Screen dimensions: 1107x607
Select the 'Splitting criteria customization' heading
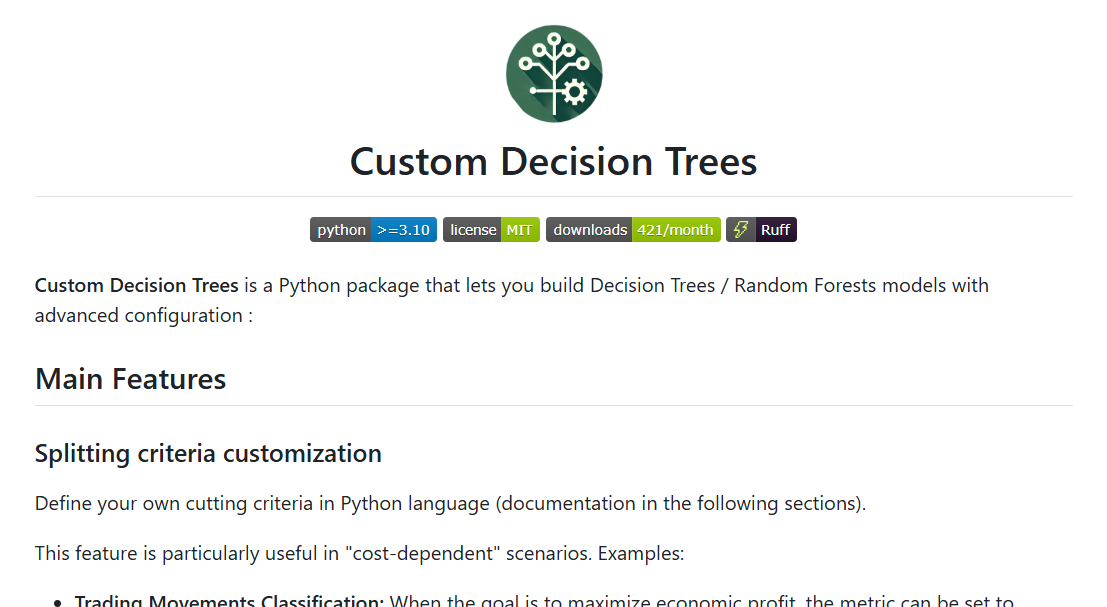click(x=208, y=453)
